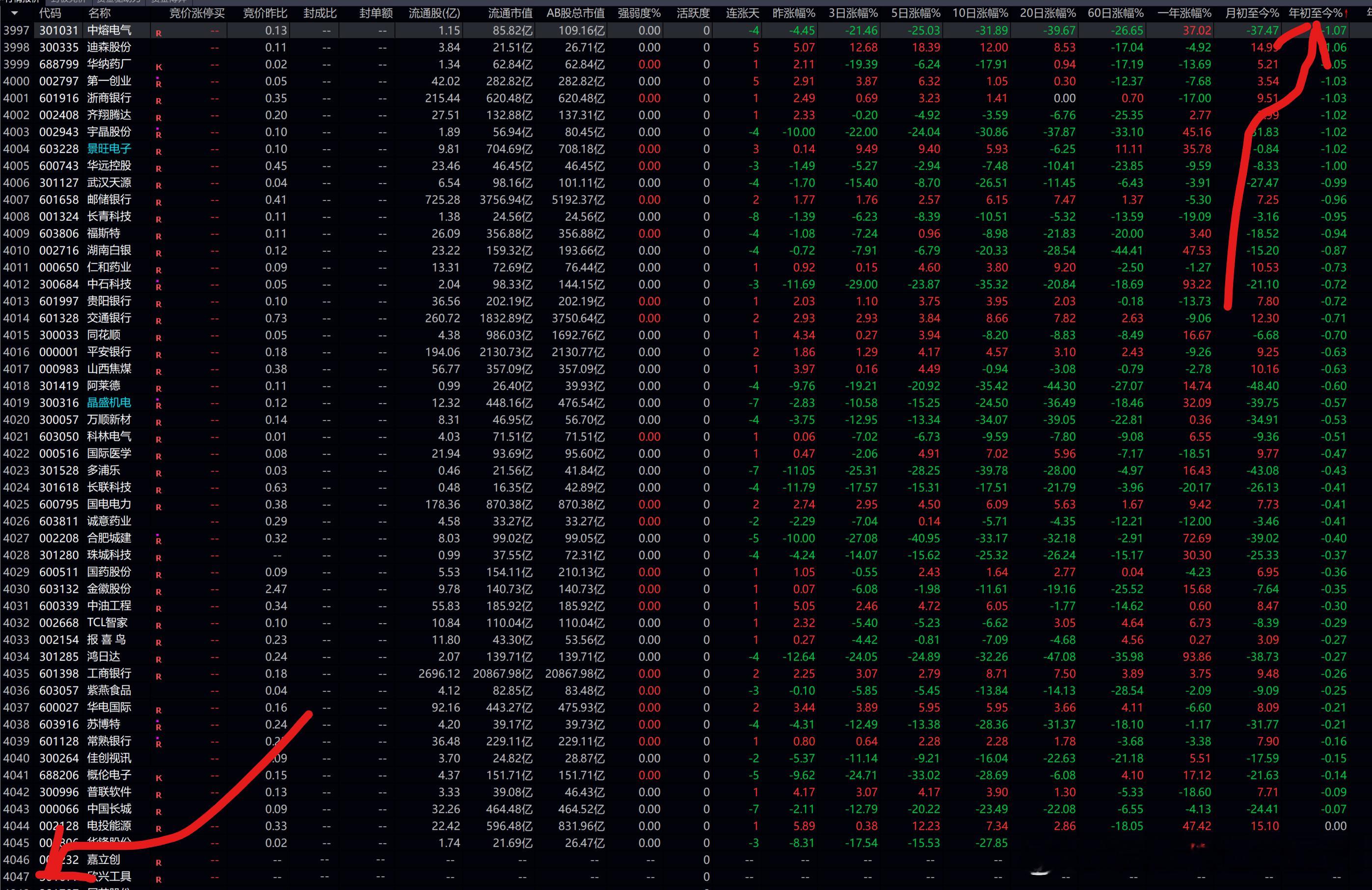Click the R marker beside 交通银行

click(159, 321)
